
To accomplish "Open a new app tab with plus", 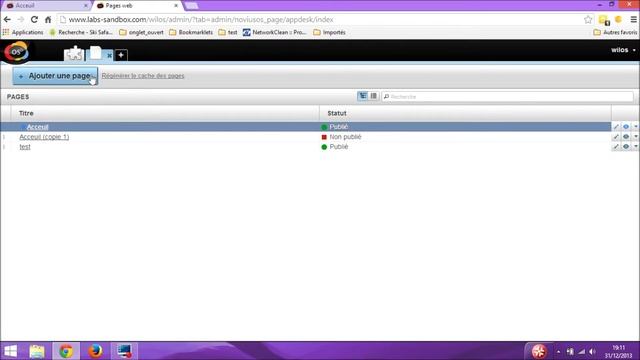I will pyautogui.click(x=121, y=55).
